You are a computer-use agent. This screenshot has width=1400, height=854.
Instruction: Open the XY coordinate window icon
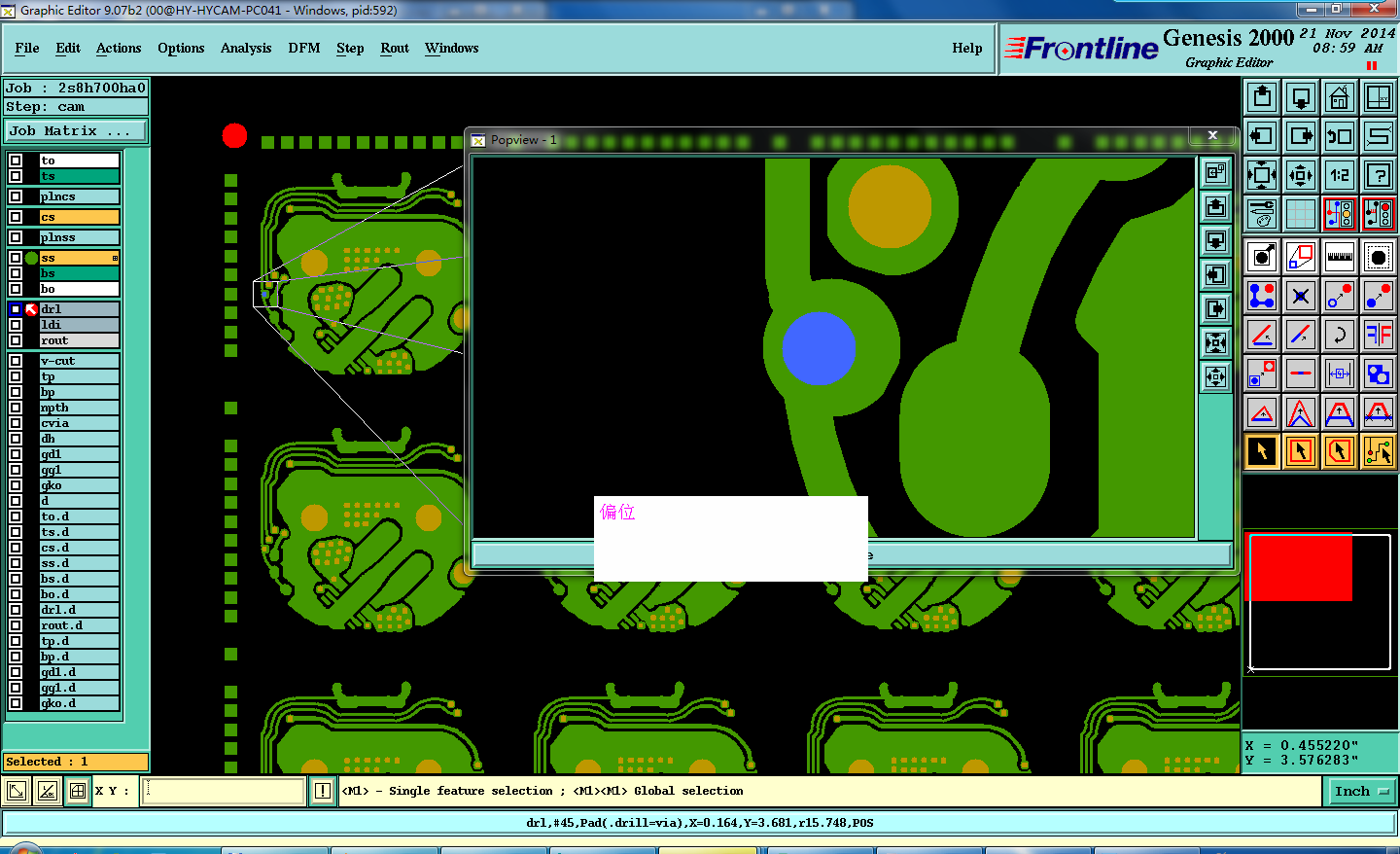click(1379, 97)
